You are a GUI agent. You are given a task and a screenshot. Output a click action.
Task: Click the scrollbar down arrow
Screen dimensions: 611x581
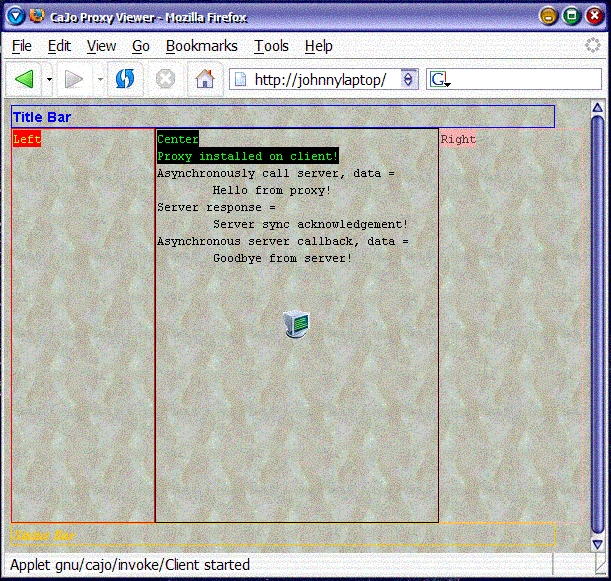[597, 544]
